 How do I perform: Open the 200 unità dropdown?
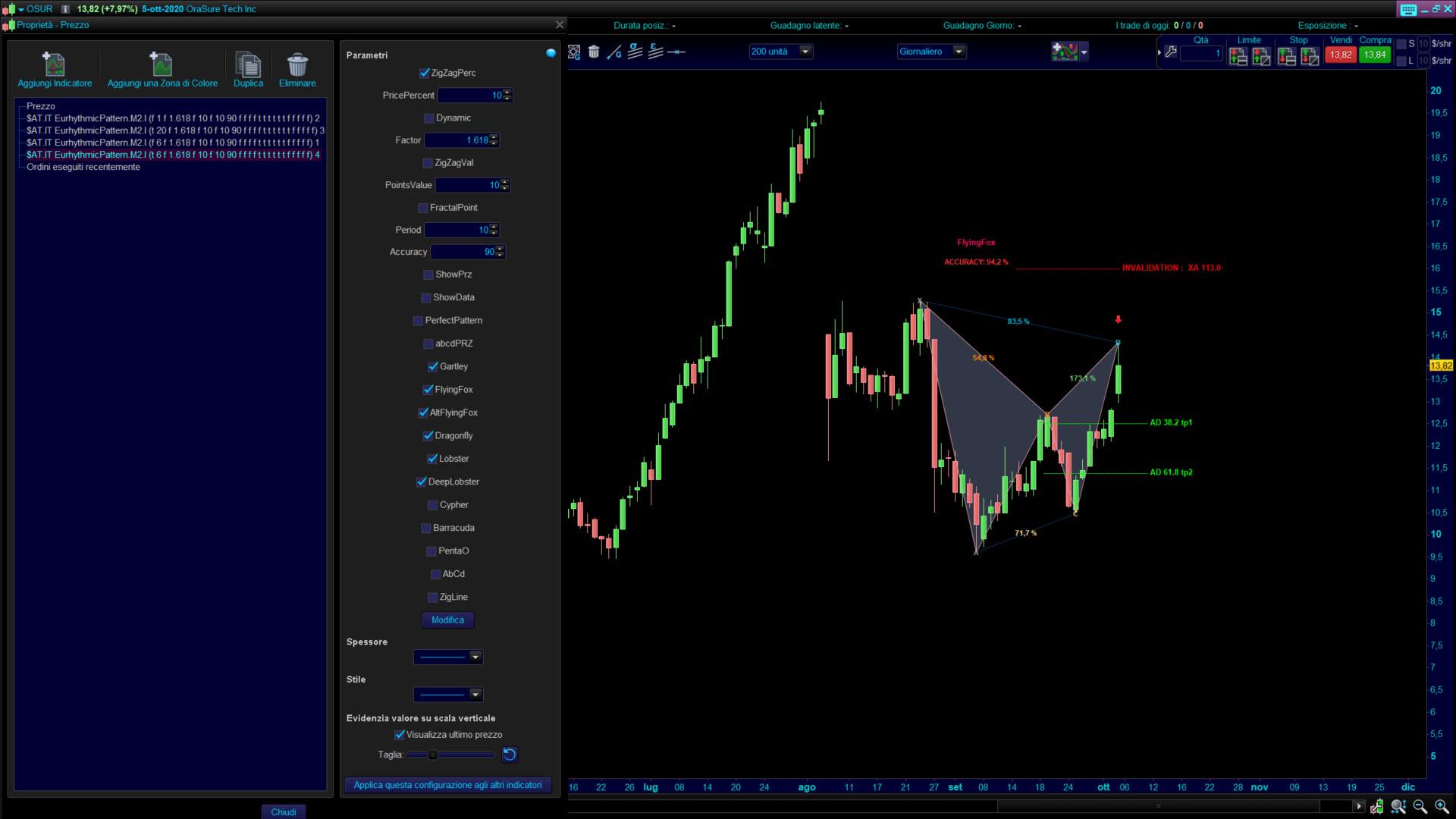click(805, 52)
